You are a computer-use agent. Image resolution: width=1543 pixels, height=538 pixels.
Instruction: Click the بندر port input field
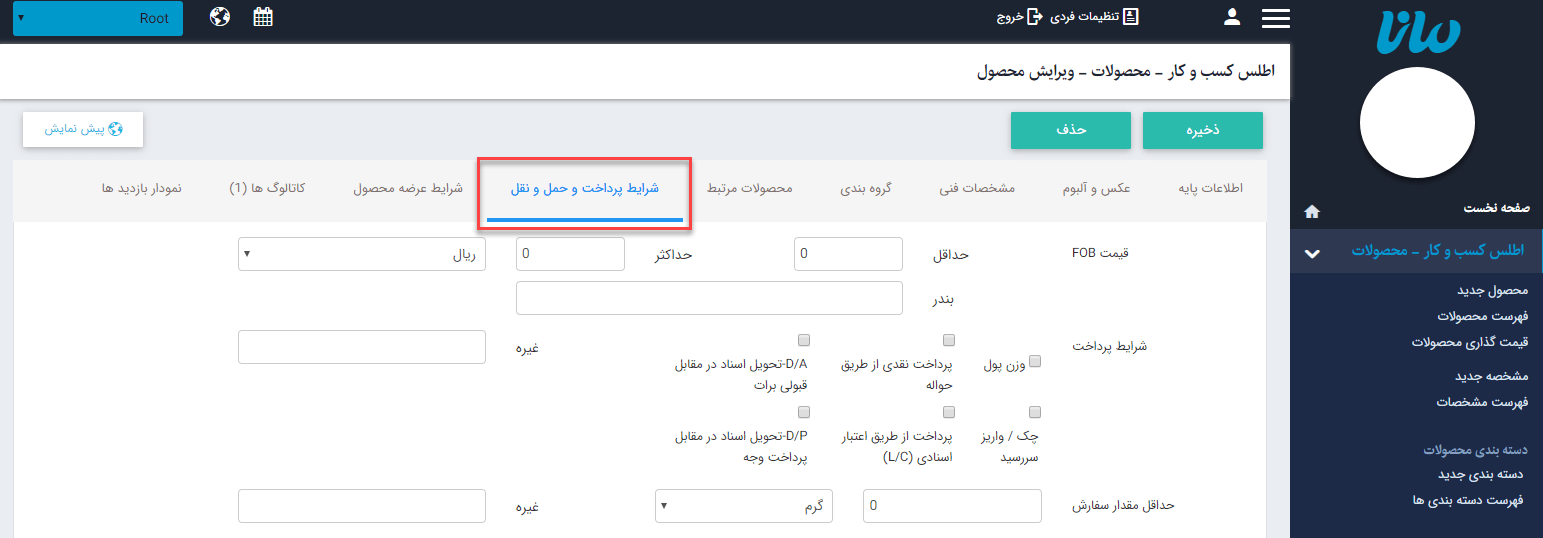coord(709,298)
